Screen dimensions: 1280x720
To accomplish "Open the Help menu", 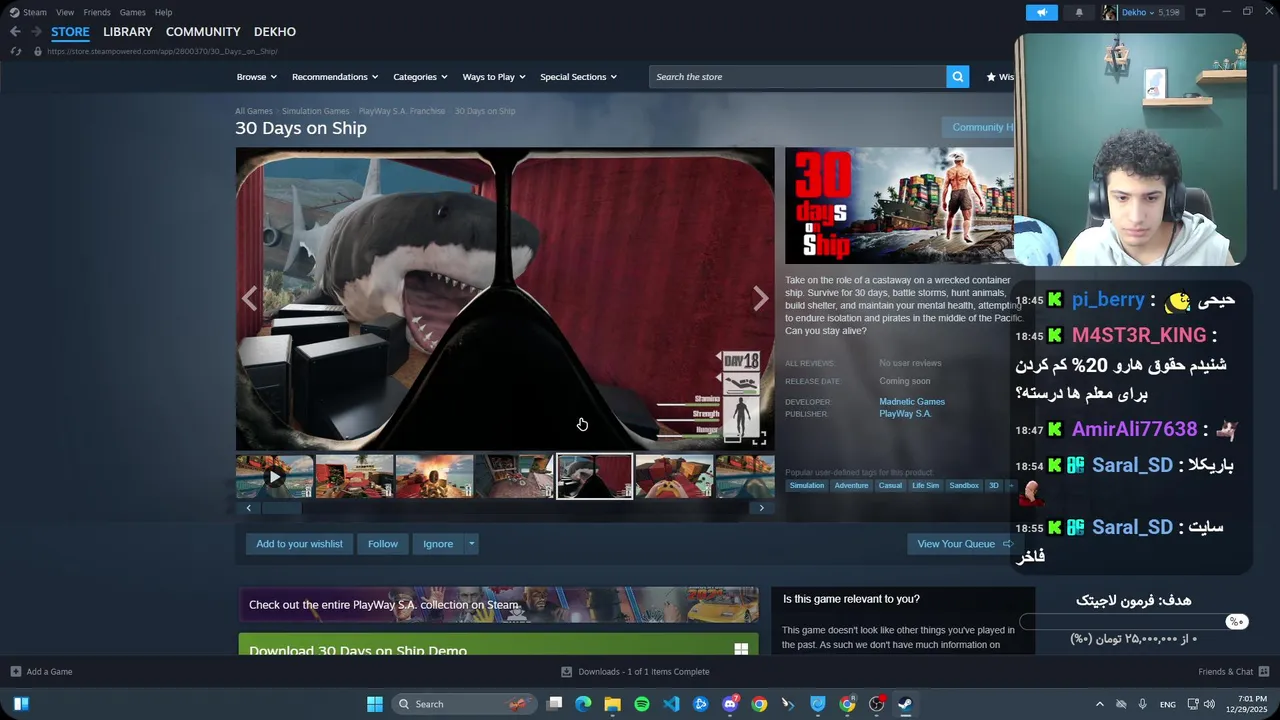I will [163, 12].
